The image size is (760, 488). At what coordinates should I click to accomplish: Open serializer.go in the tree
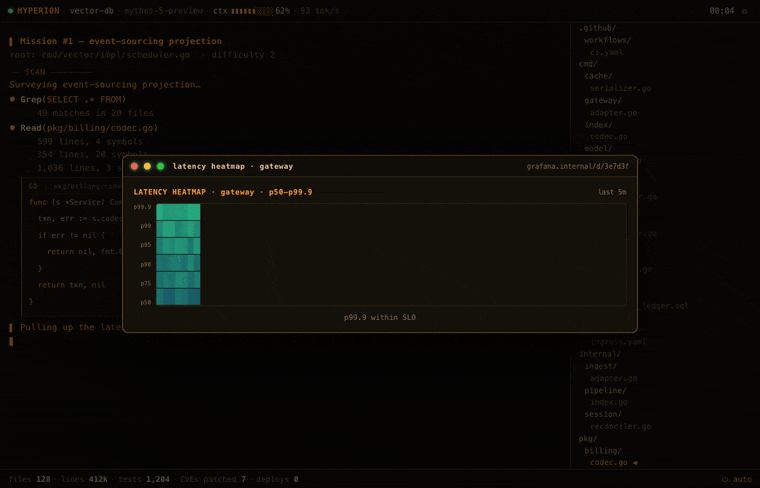coord(620,88)
